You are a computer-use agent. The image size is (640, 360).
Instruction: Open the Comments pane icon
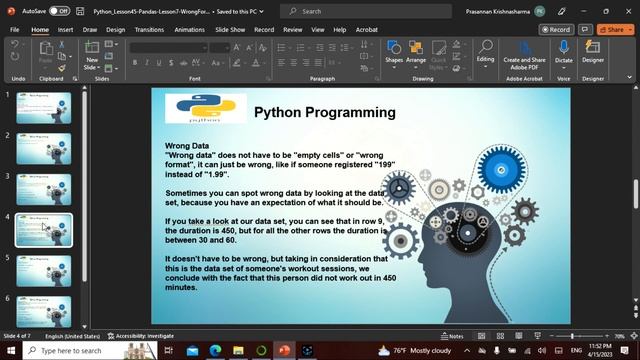(585, 30)
